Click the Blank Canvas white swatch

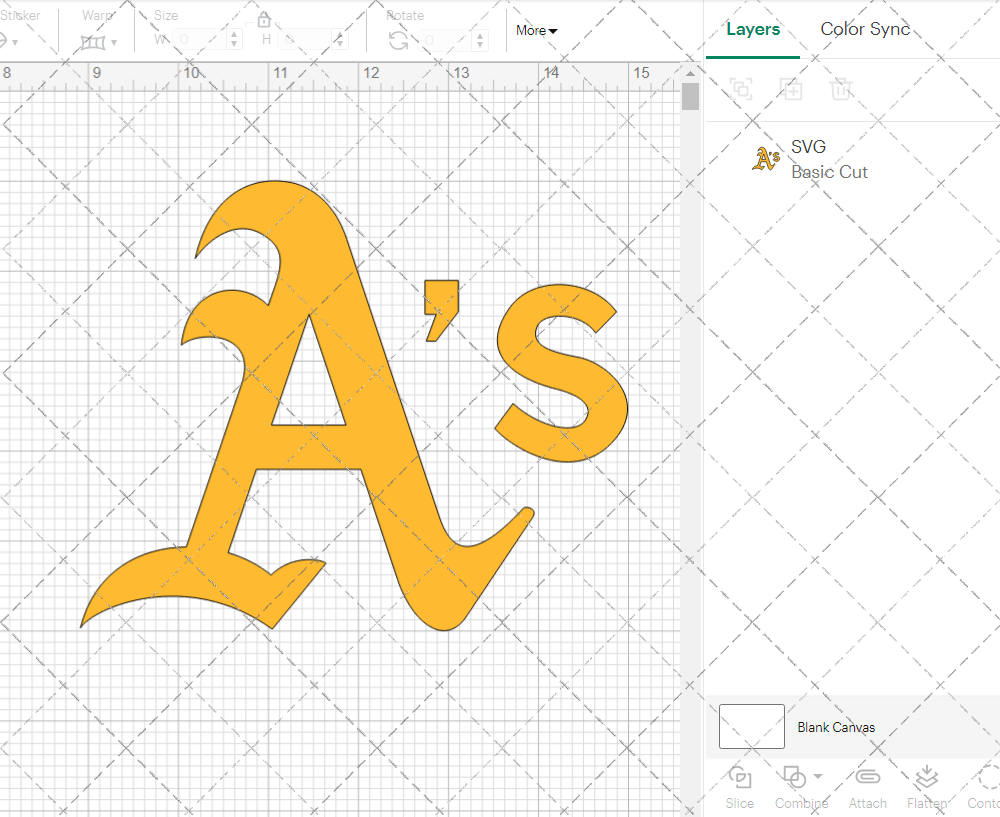coord(752,727)
